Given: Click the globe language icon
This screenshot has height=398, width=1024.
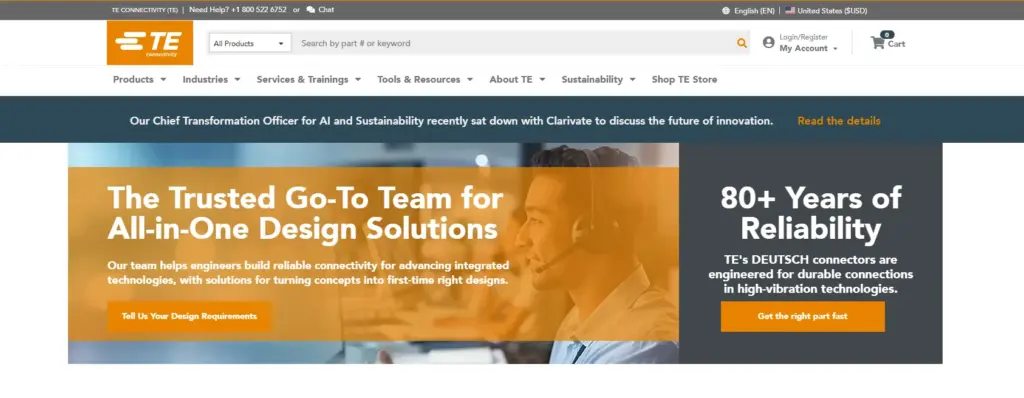Looking at the screenshot, I should [x=726, y=10].
